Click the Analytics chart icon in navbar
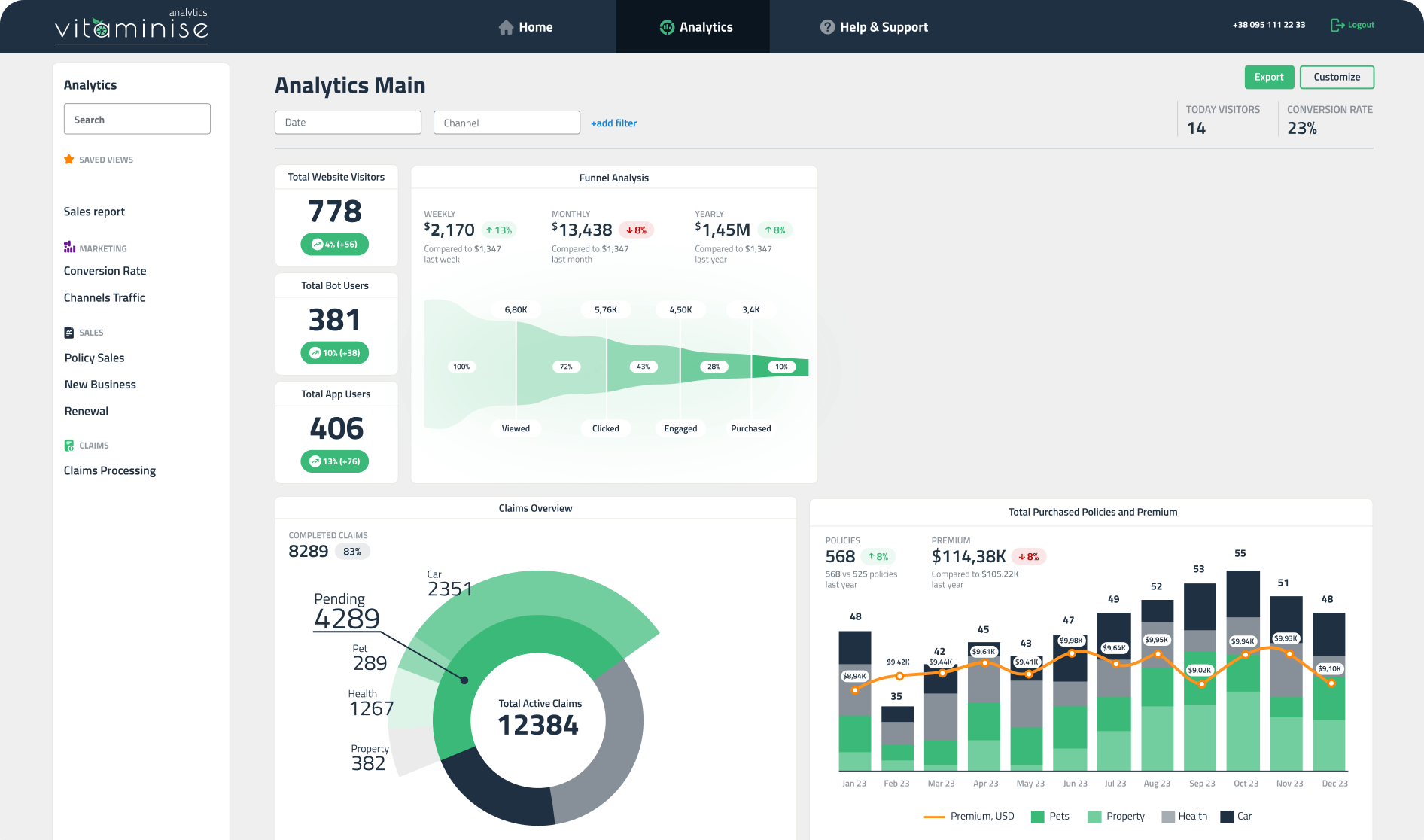Image resolution: width=1424 pixels, height=840 pixels. [x=667, y=27]
